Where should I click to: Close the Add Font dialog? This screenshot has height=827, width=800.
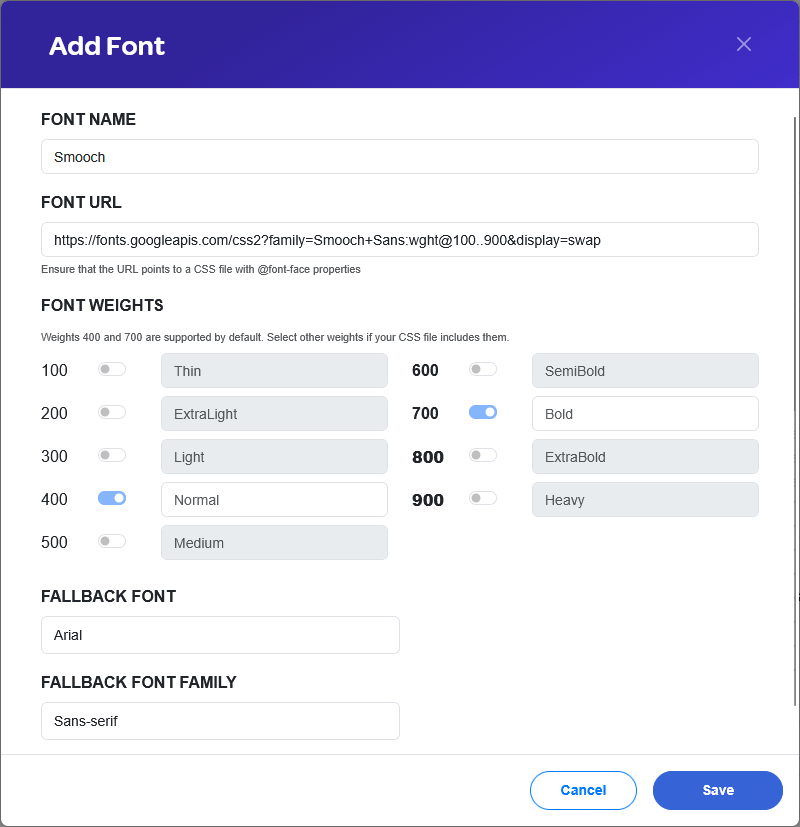tap(744, 44)
